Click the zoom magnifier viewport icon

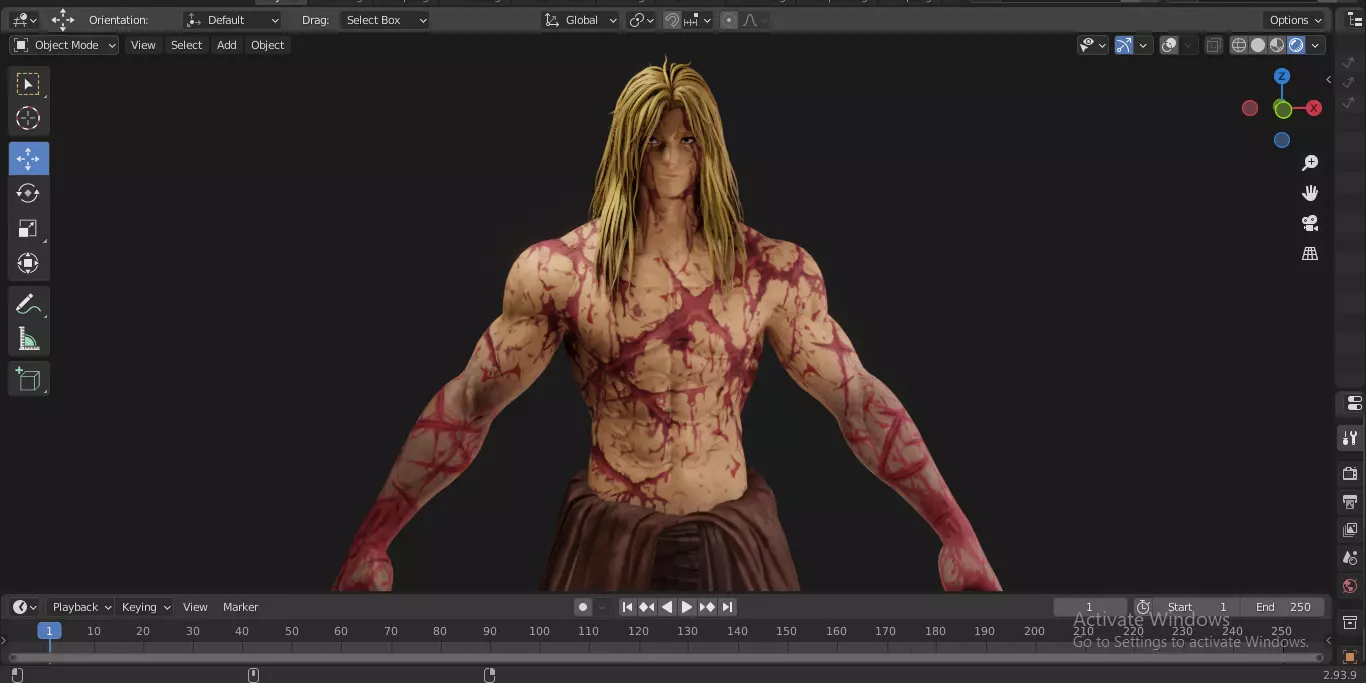[x=1310, y=163]
